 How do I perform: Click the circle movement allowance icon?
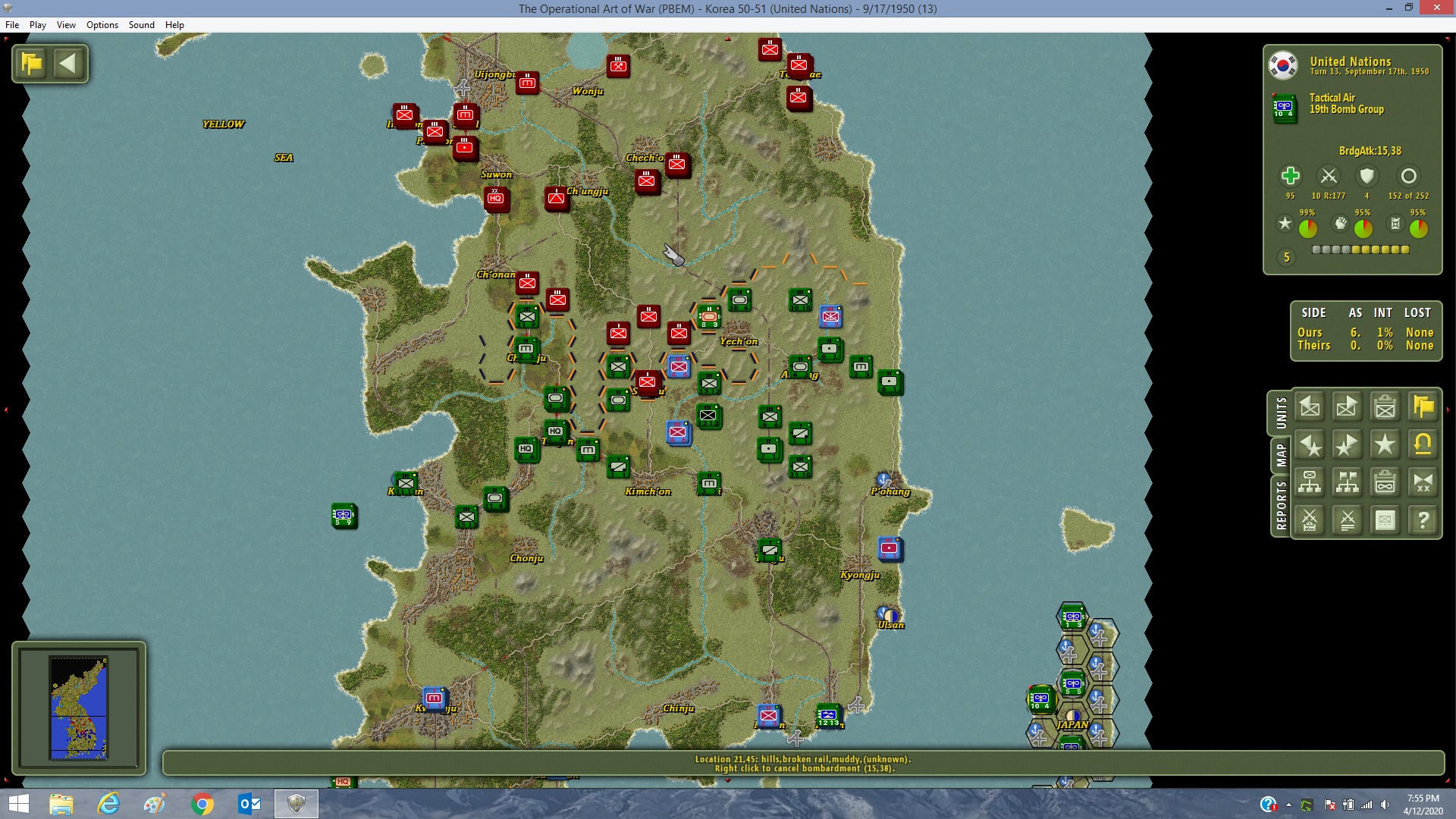1408,176
